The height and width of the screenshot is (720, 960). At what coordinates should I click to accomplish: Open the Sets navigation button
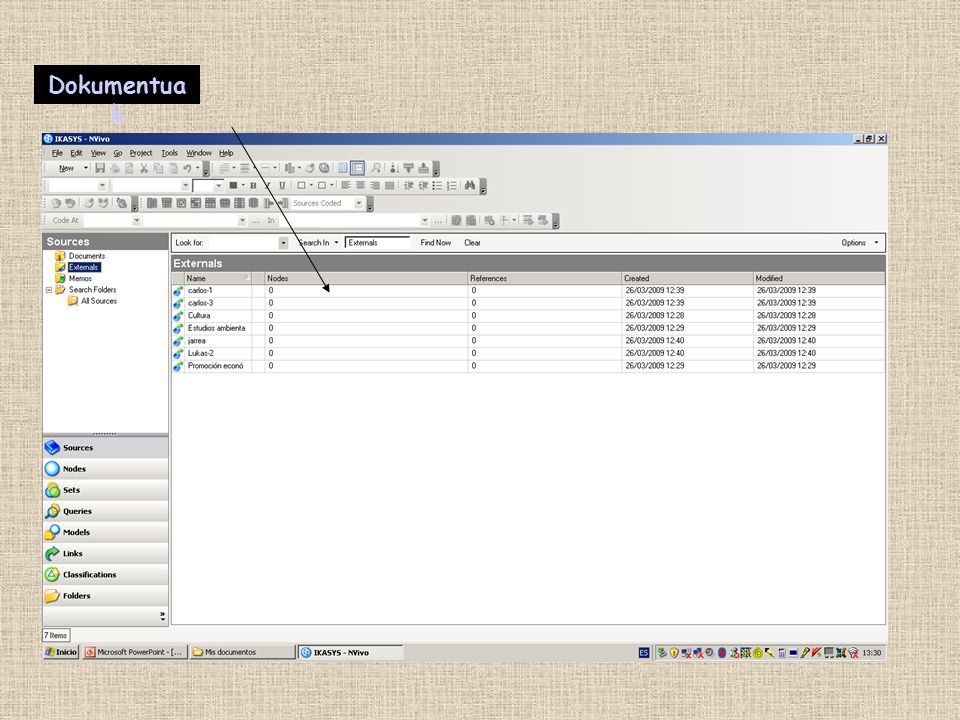[105, 490]
